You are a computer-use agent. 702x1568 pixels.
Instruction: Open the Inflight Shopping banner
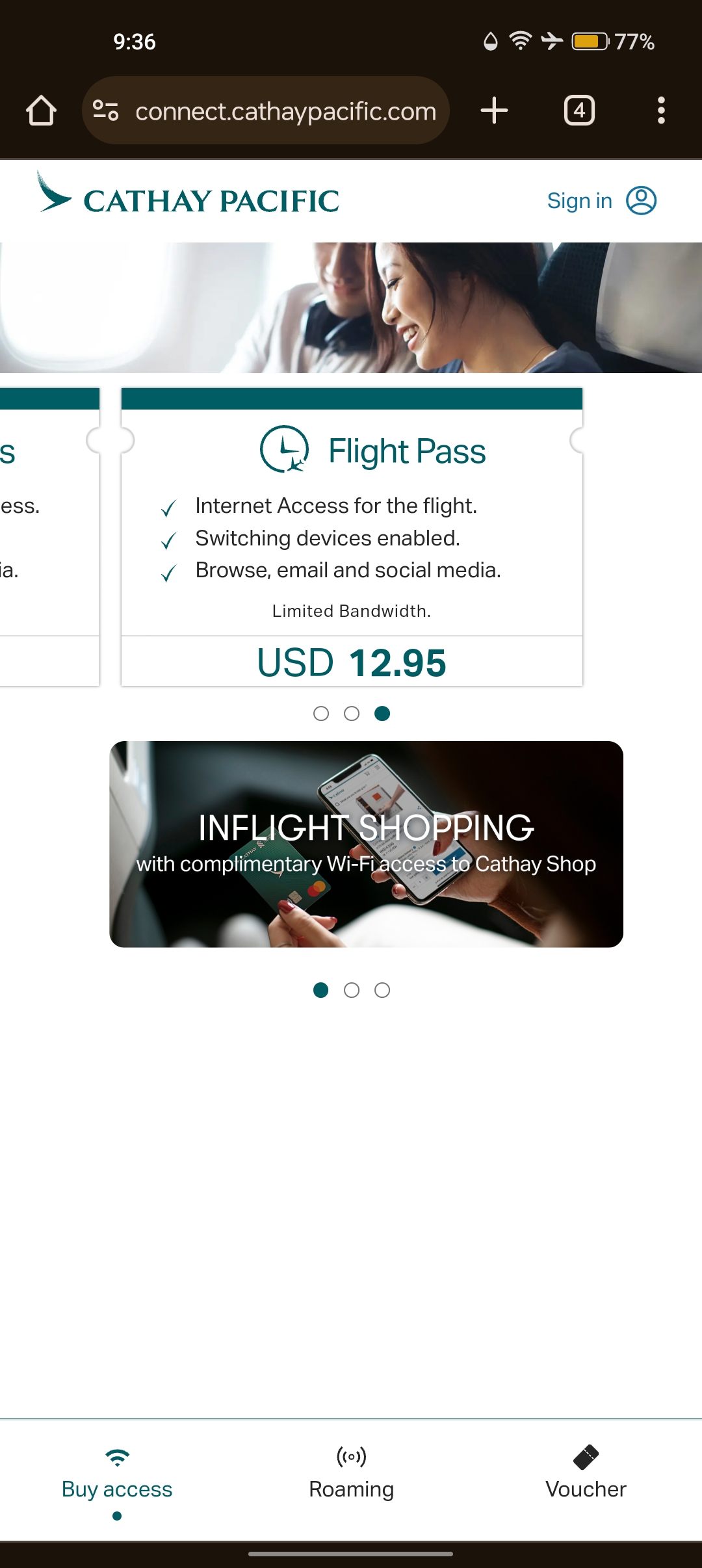pos(366,844)
